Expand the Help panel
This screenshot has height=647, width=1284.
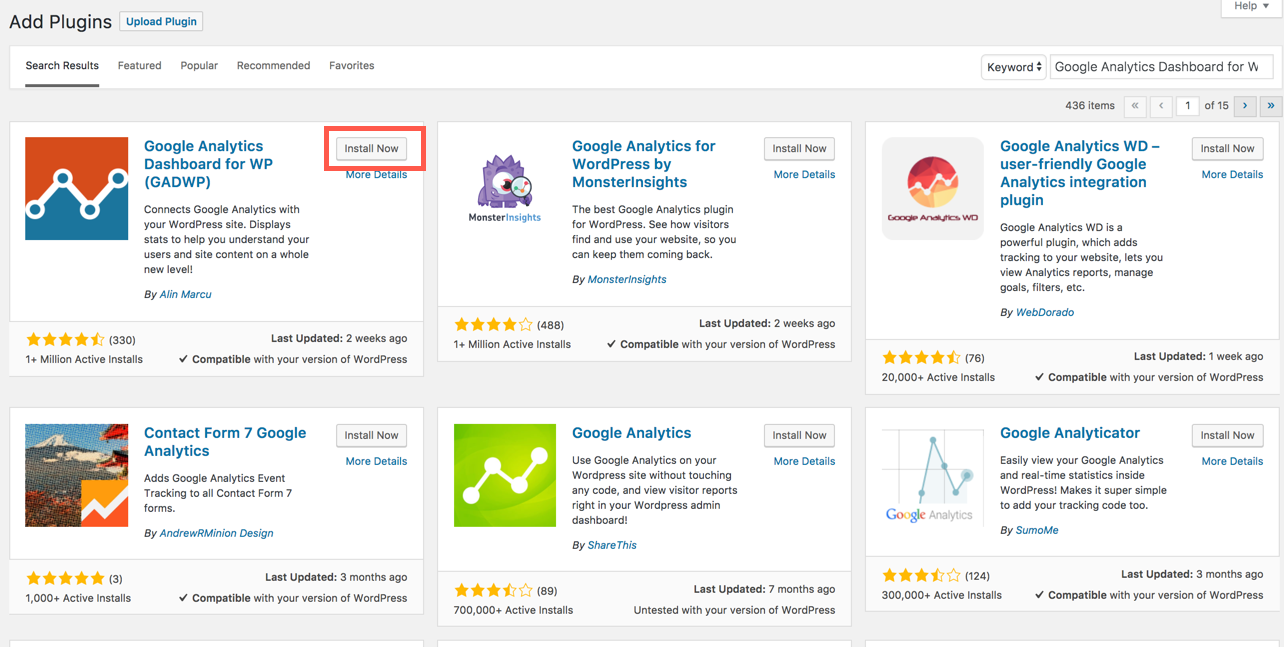[1251, 6]
